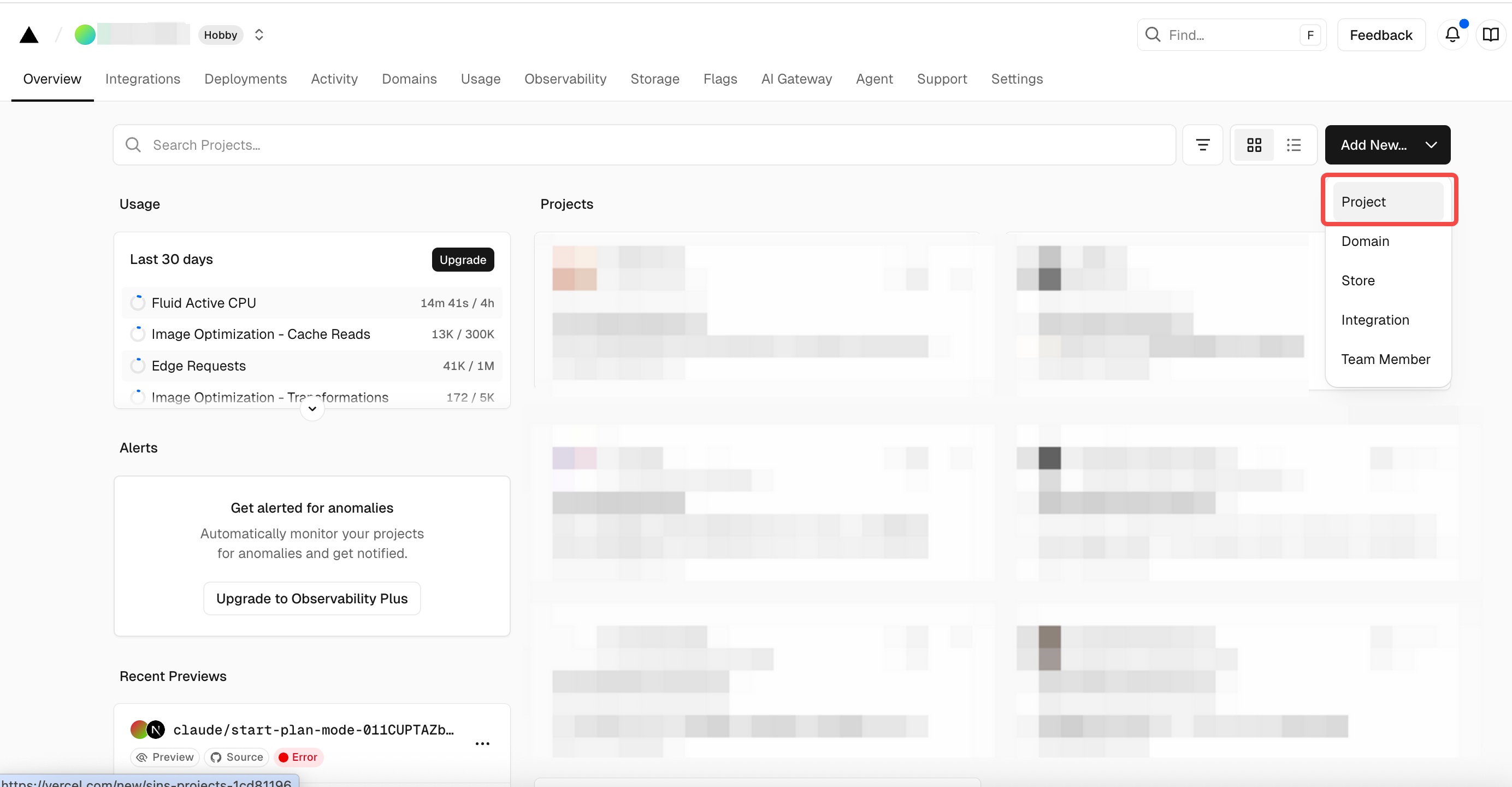The width and height of the screenshot is (1512, 787).
Task: Open Image Optimization - Transformations row
Action: [312, 396]
